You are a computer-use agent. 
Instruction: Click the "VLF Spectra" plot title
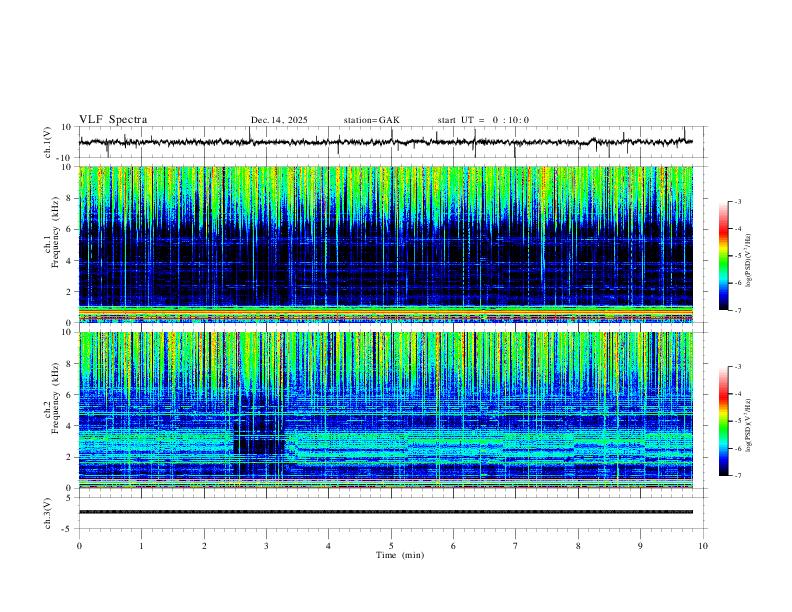113,120
